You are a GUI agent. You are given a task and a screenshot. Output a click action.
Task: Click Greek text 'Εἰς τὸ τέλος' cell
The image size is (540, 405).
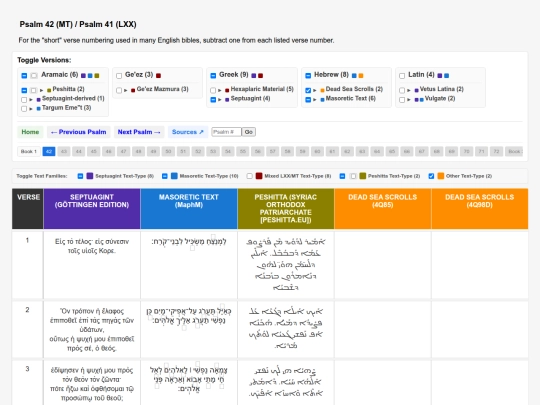pos(92,265)
